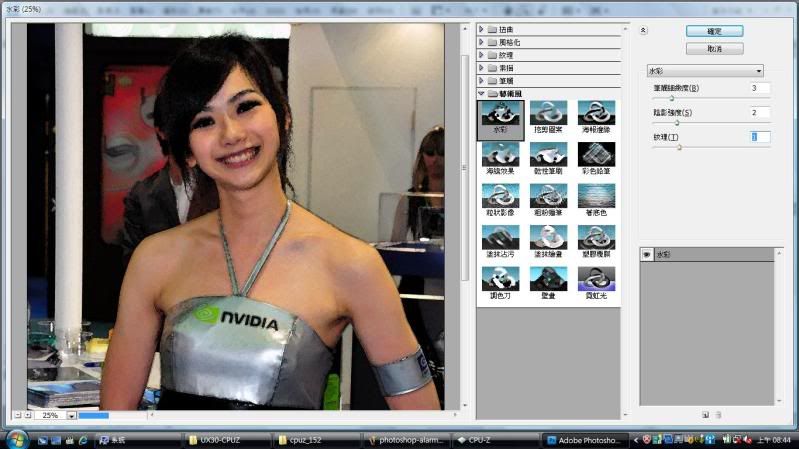This screenshot has height=449, width=799.
Task: Apply the 霓虹光 Neon Glow filter thumbnail
Action: (596, 279)
